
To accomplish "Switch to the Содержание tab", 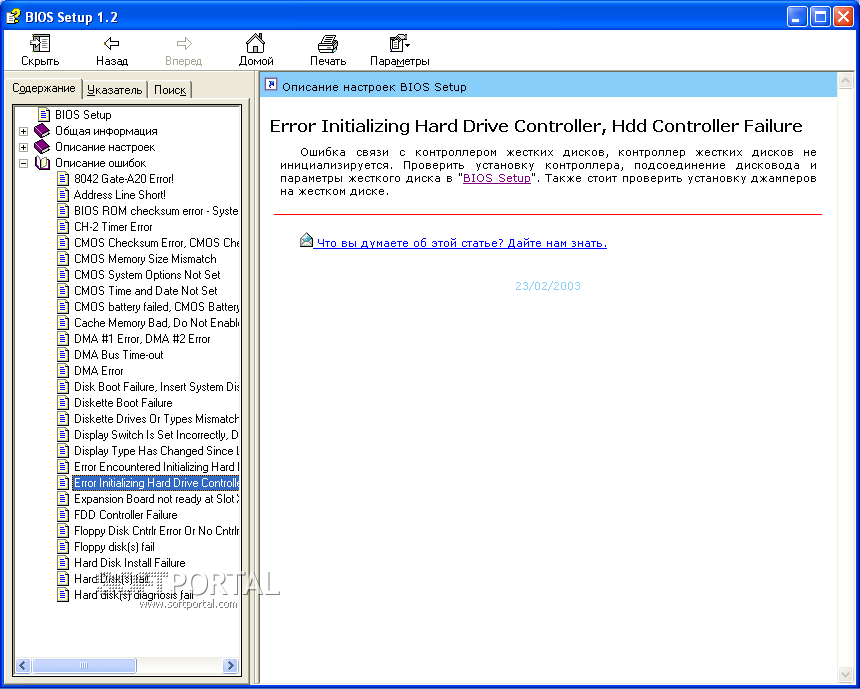I will coord(44,88).
